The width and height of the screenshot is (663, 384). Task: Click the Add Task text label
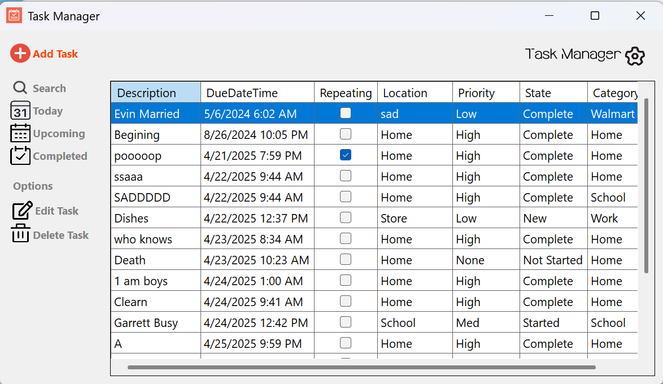[55, 54]
